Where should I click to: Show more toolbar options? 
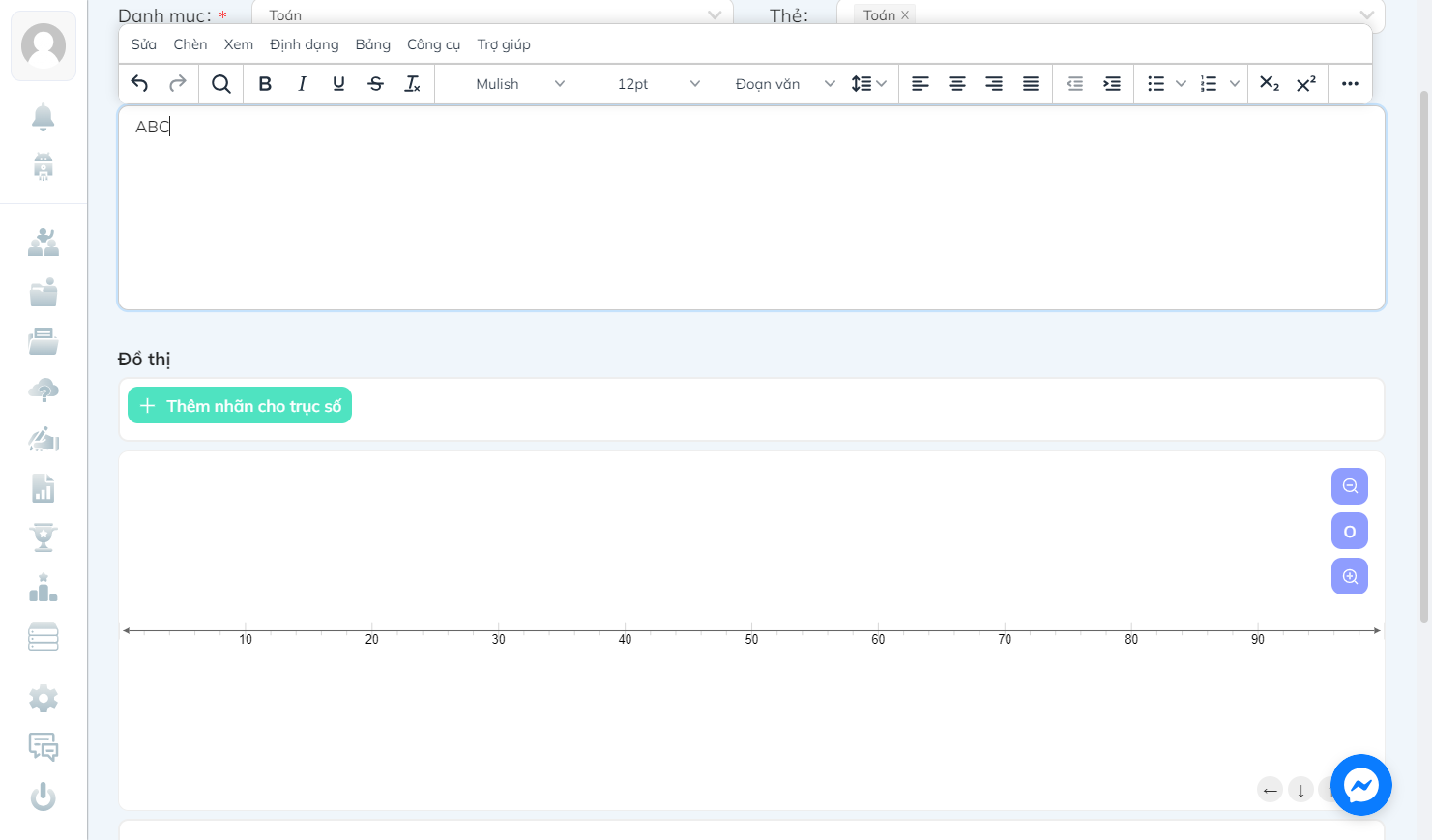click(x=1351, y=84)
